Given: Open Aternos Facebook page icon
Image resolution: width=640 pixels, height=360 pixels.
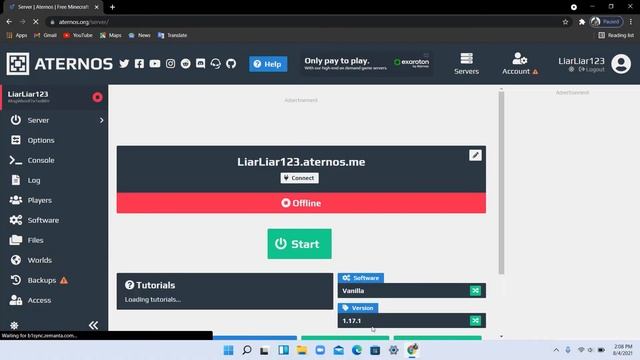Looking at the screenshot, I should click(x=139, y=64).
